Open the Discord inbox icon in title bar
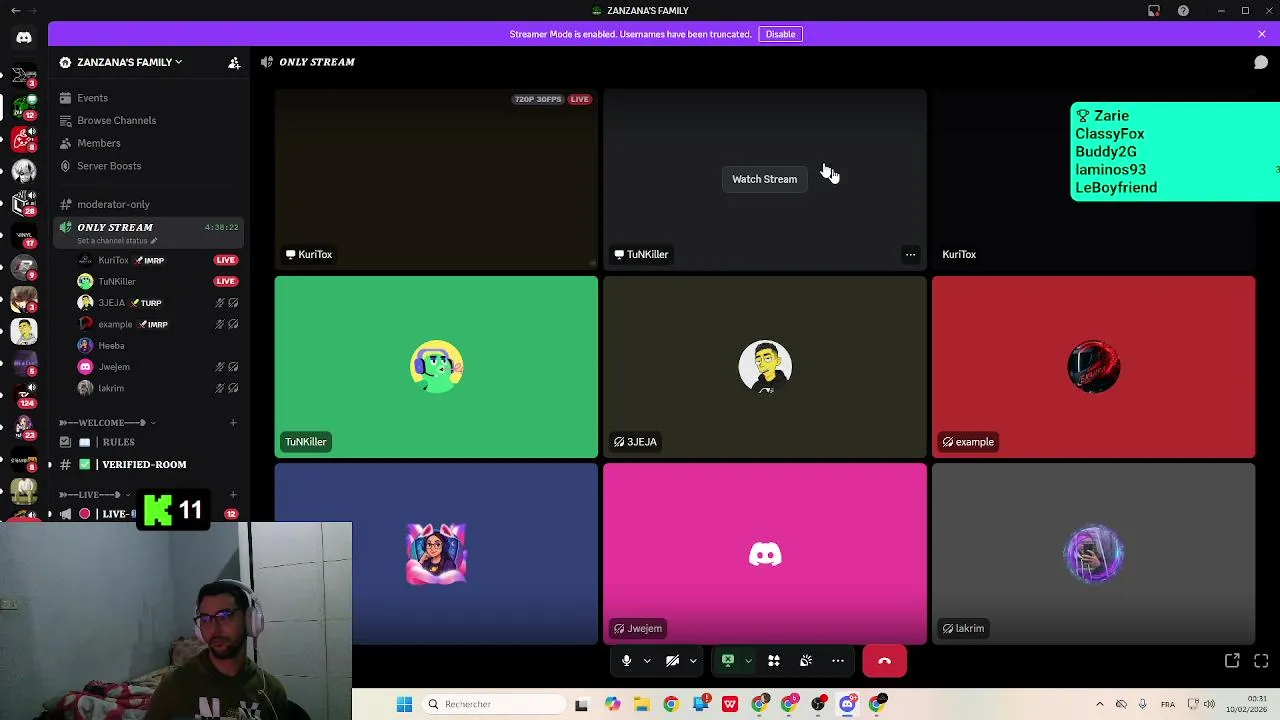This screenshot has height=720, width=1280. (x=1154, y=10)
